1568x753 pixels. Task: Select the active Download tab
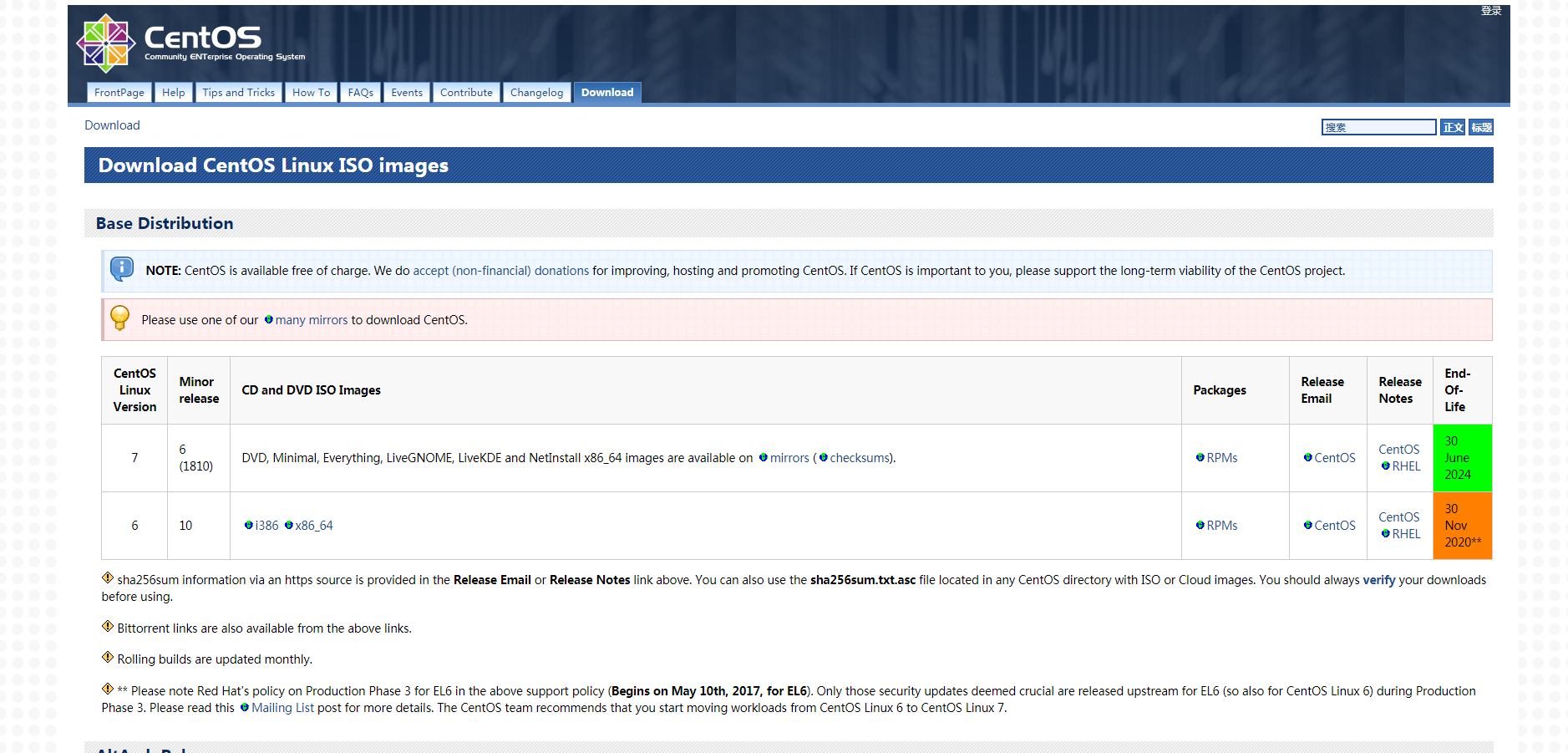(x=607, y=93)
